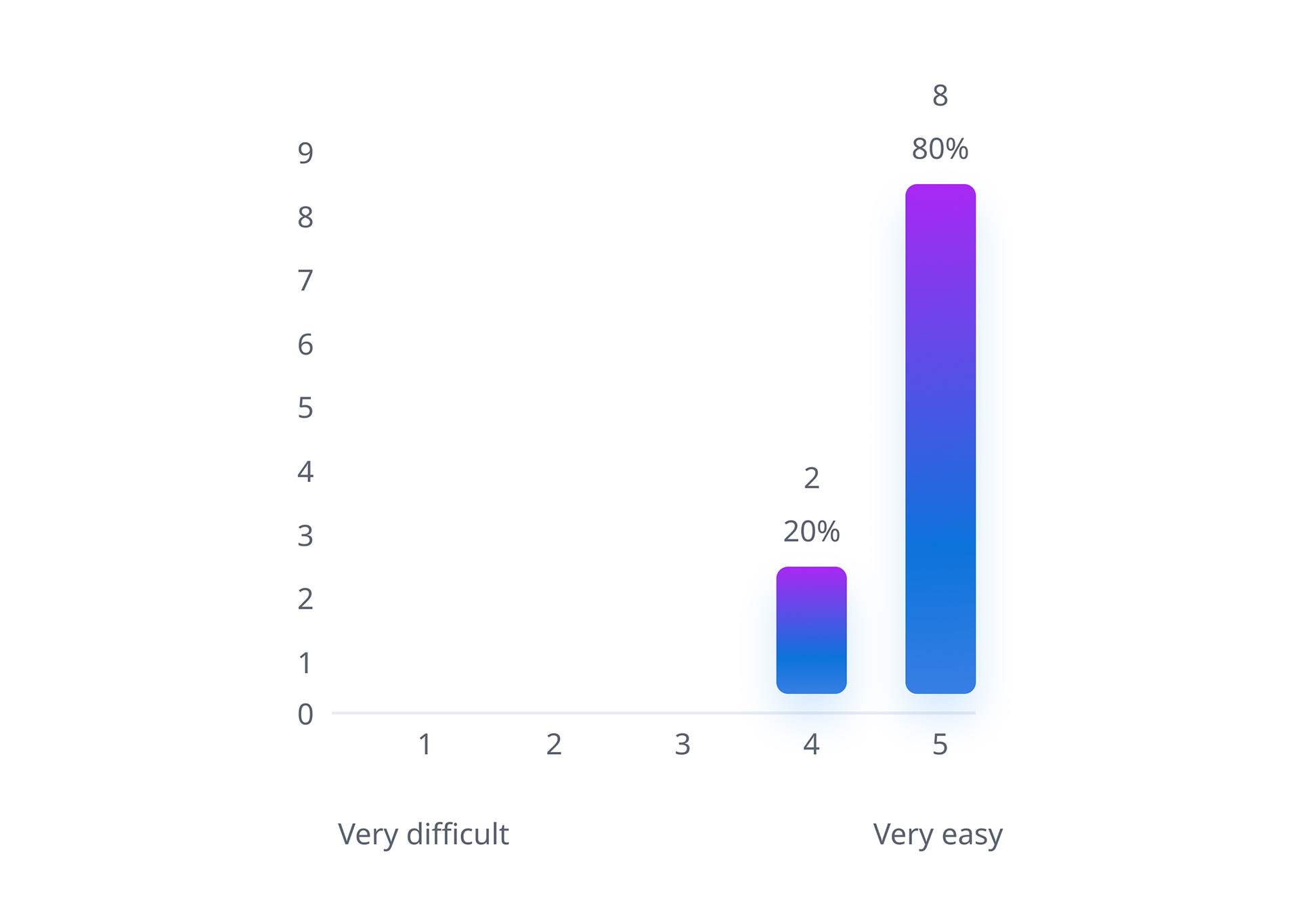Click y-axis tick label 9

click(x=305, y=154)
